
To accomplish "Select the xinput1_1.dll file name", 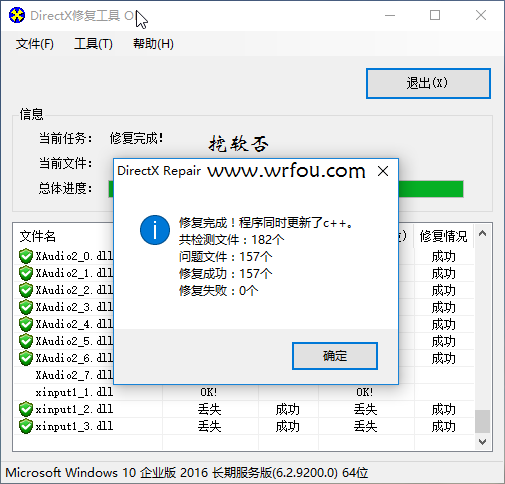I will (74, 392).
